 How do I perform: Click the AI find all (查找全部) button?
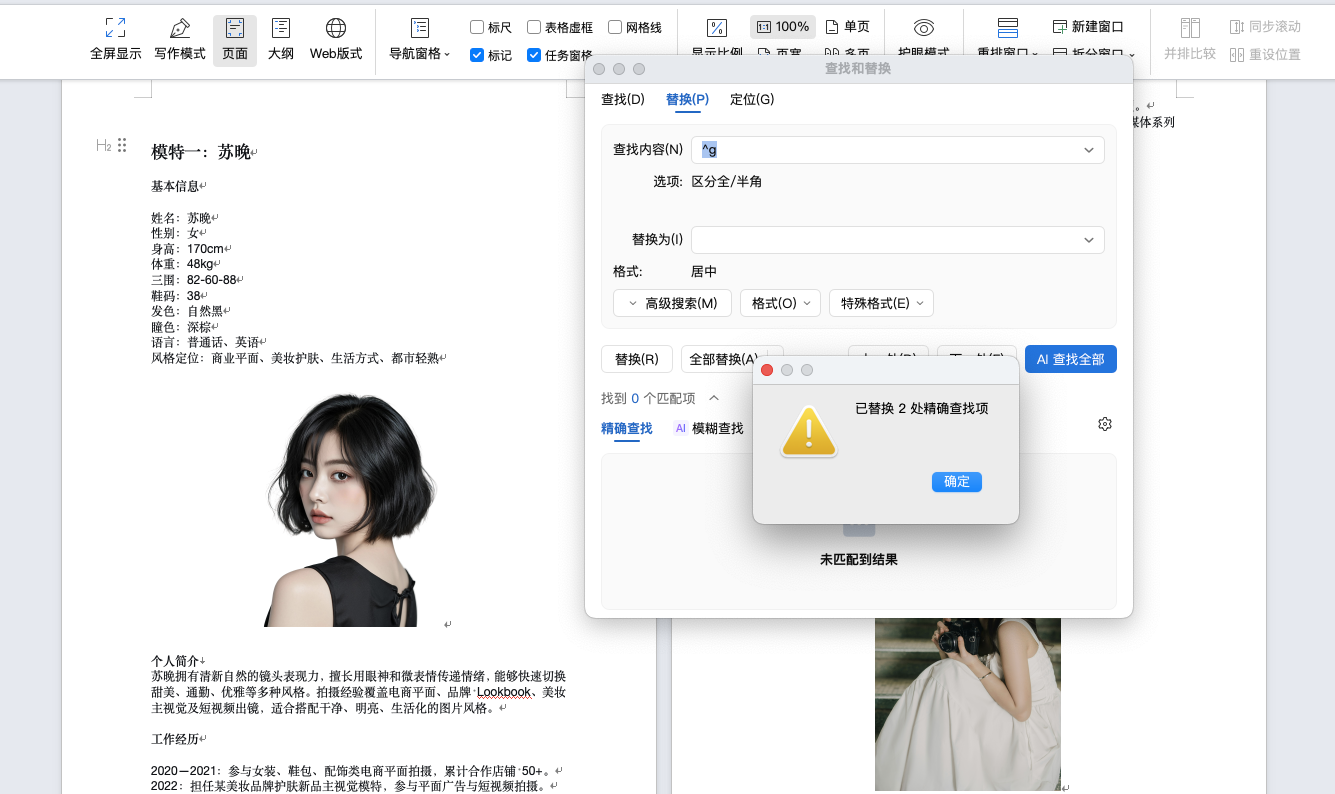click(x=1071, y=359)
